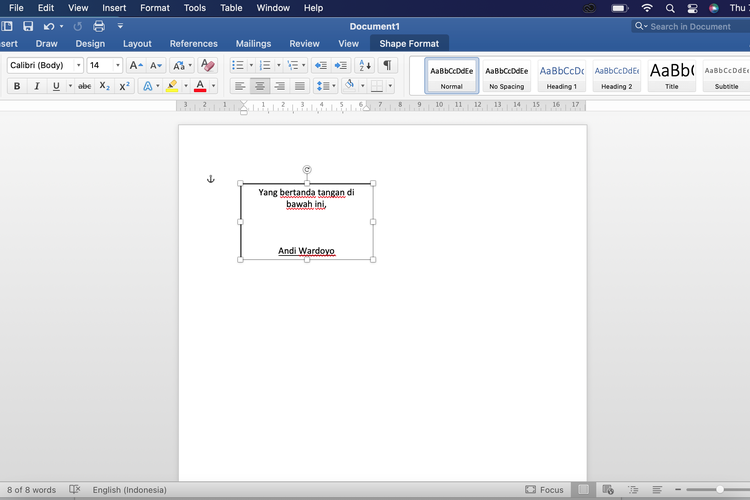The width and height of the screenshot is (750, 500).
Task: Click the Print icon in quick access toolbar
Action: tap(98, 26)
